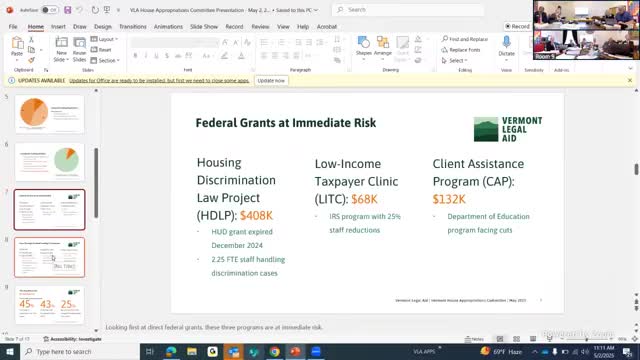Open Customize Quick Access Toolbar dropdown
This screenshot has width=640, height=360.
coord(118,10)
